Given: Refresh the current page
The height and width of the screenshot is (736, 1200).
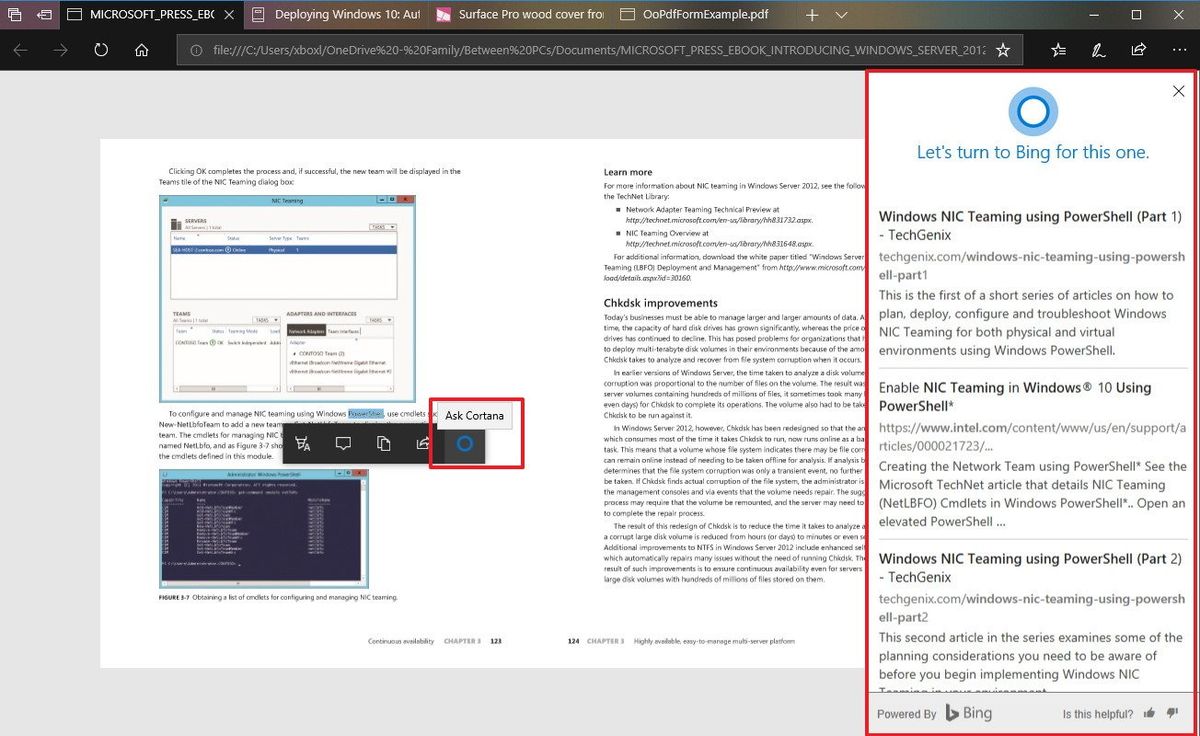Looking at the screenshot, I should pyautogui.click(x=101, y=48).
